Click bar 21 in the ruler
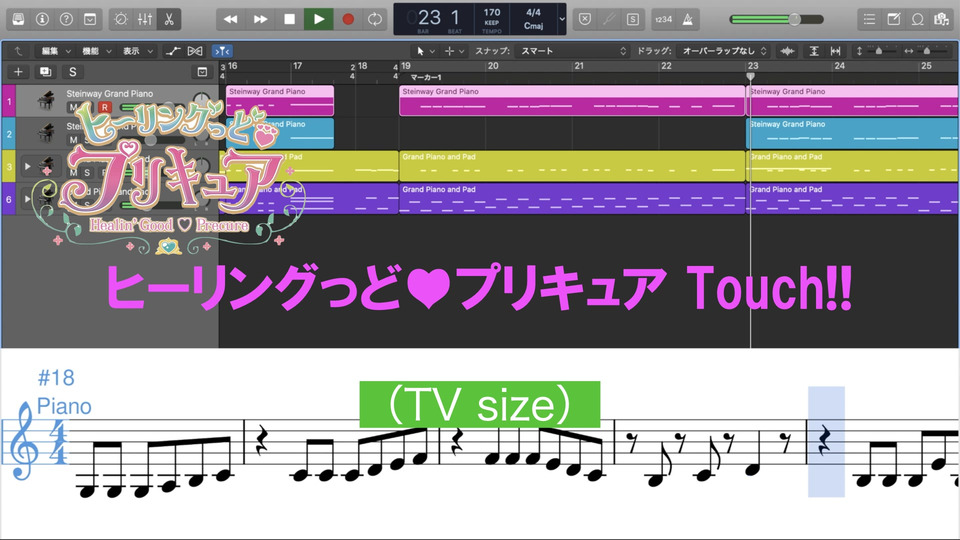This screenshot has height=540, width=960. (x=579, y=66)
